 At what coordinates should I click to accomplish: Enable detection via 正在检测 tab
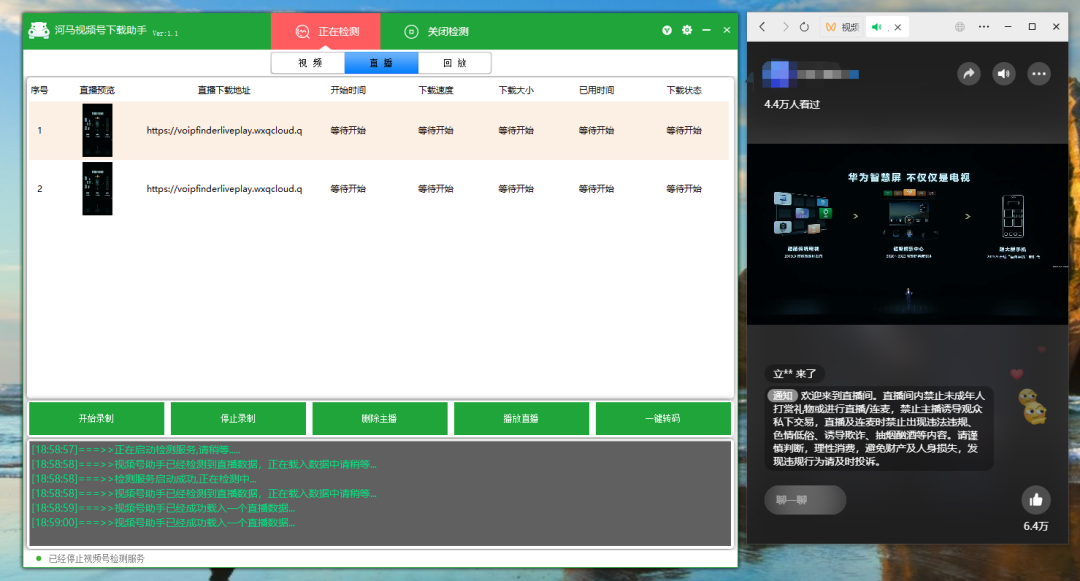pyautogui.click(x=326, y=32)
